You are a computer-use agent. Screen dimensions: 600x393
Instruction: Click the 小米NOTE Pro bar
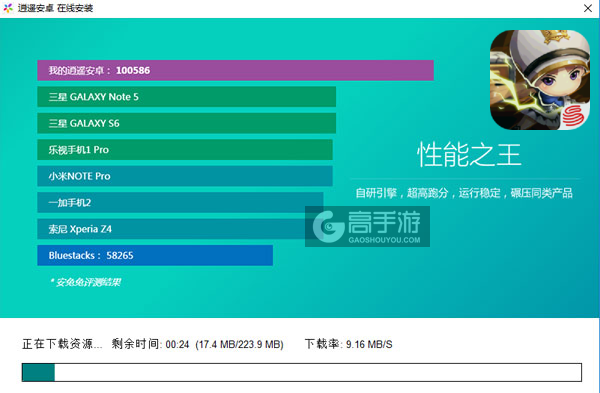[x=185, y=176]
